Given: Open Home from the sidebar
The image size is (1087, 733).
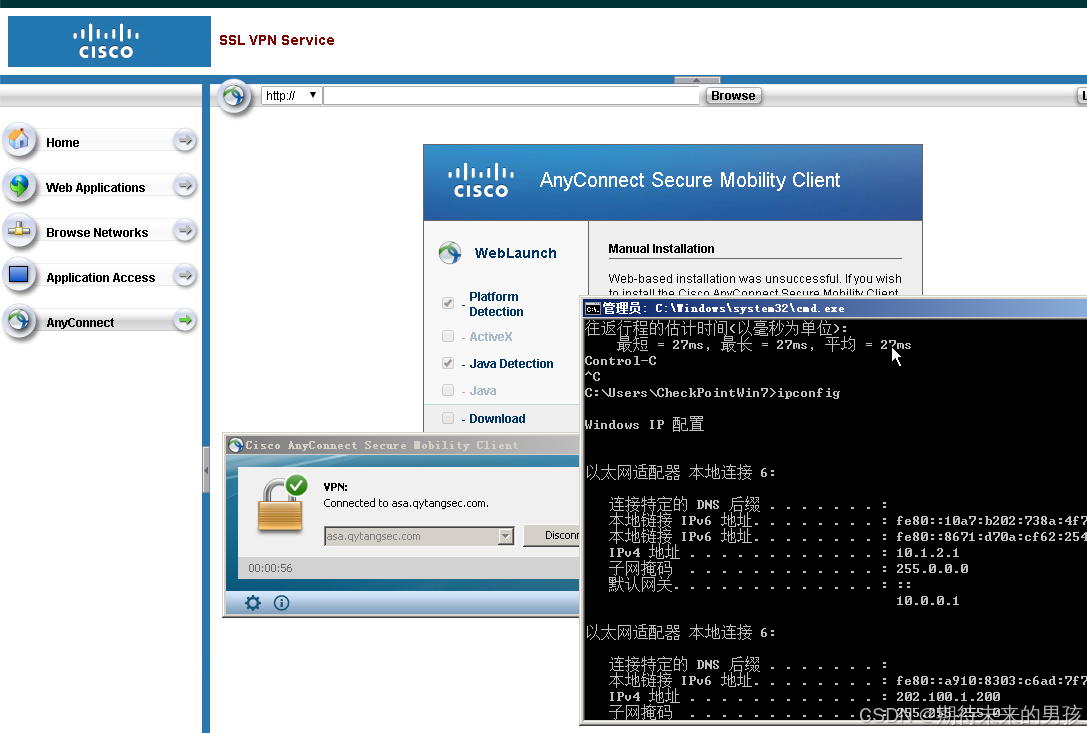Looking at the screenshot, I should tap(62, 142).
